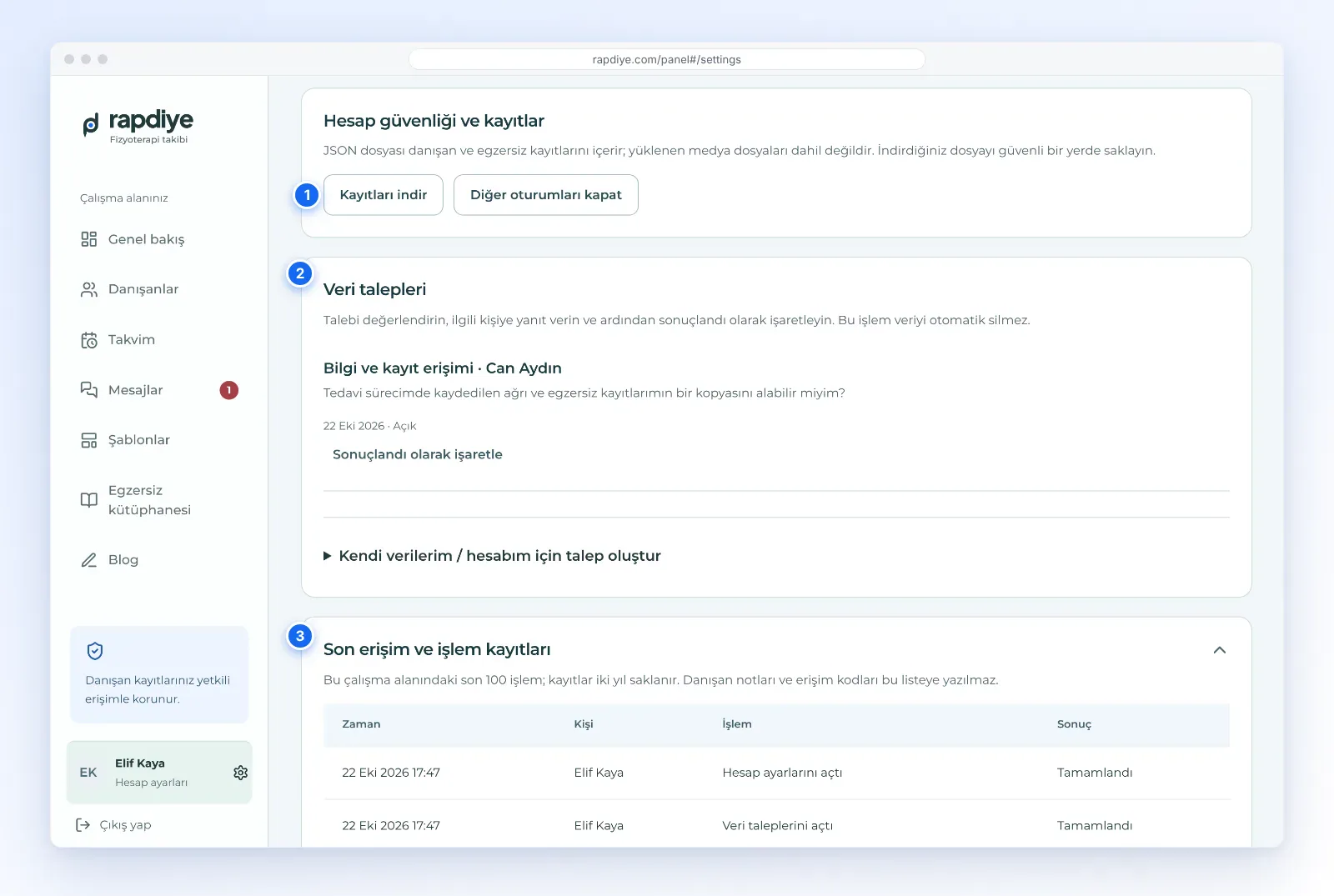Screen dimensions: 1334x896
Task: Open account settings gear icon
Action: point(241,773)
